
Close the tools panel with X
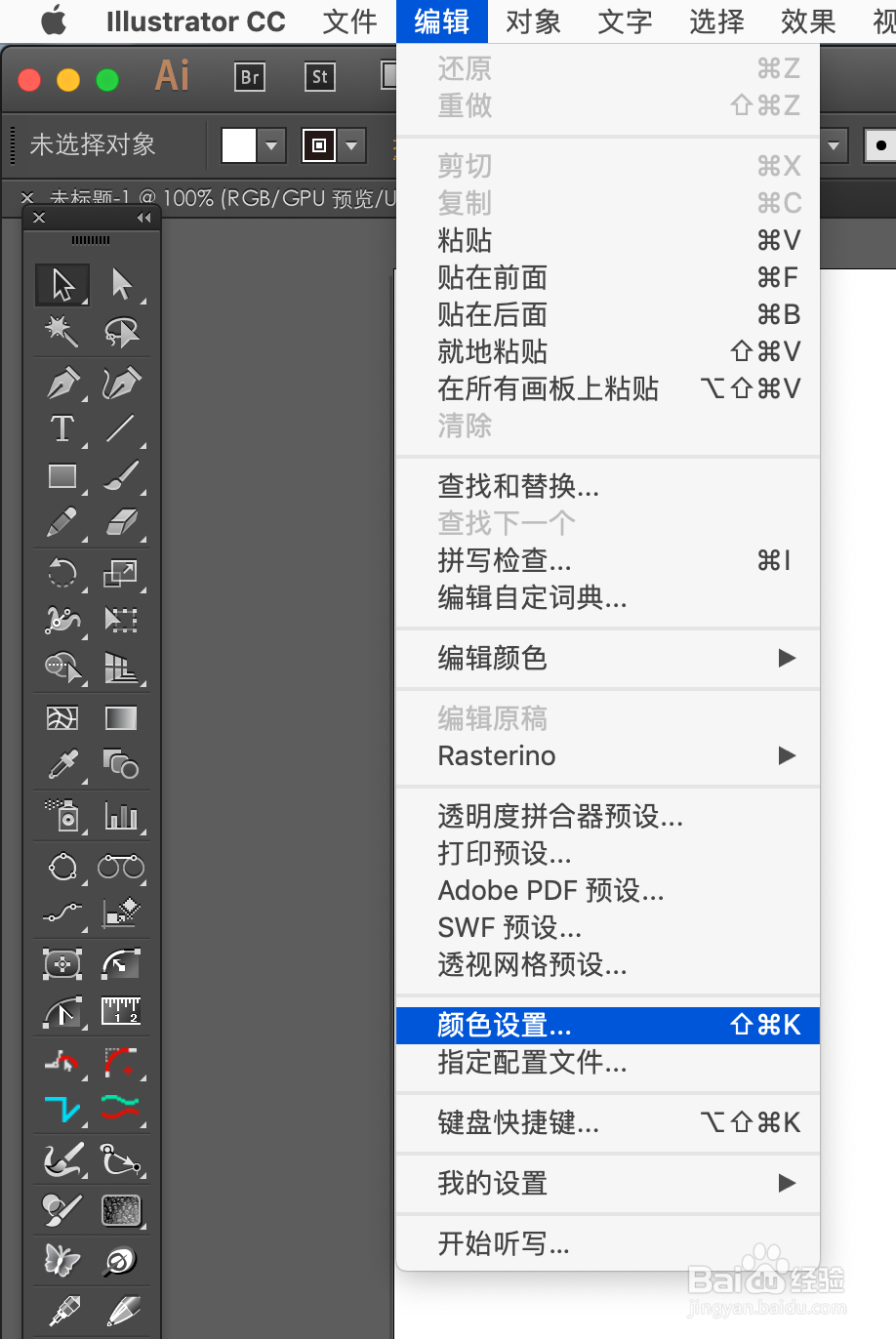pos(39,218)
